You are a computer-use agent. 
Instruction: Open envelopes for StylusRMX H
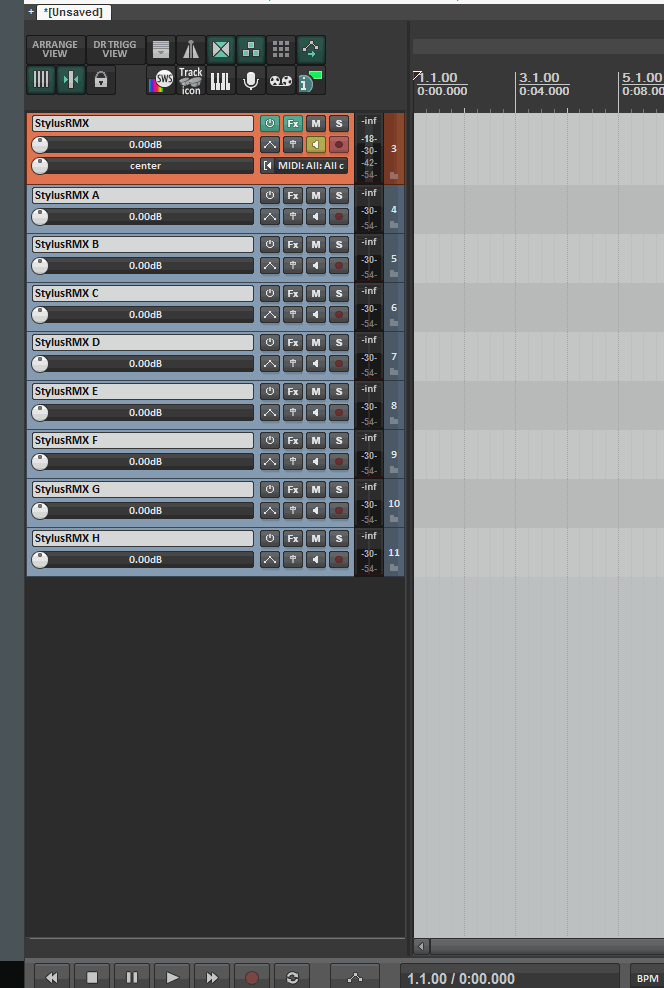pos(270,560)
